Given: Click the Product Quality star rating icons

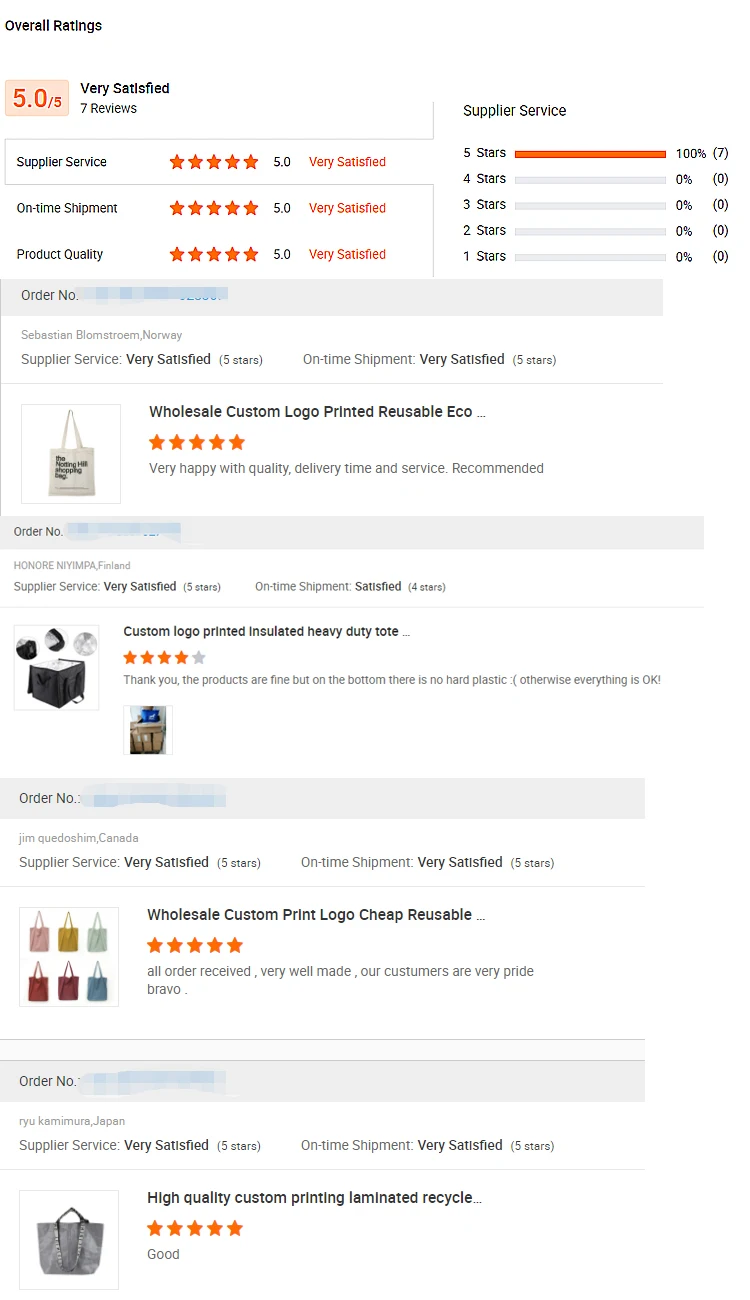Looking at the screenshot, I should pos(214,254).
